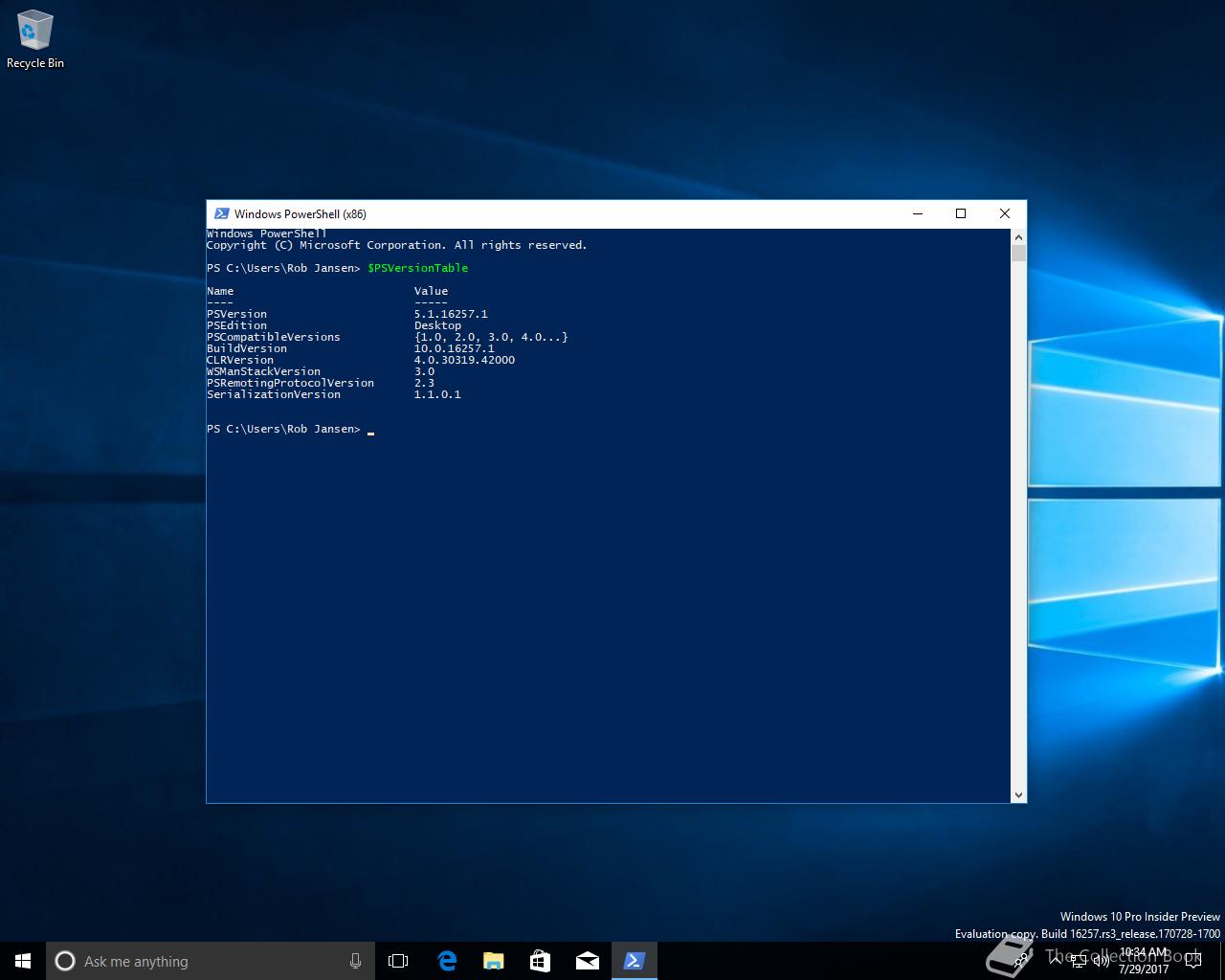
Task: Click the BuildVersion value 10.0.16257.1
Action: [455, 348]
